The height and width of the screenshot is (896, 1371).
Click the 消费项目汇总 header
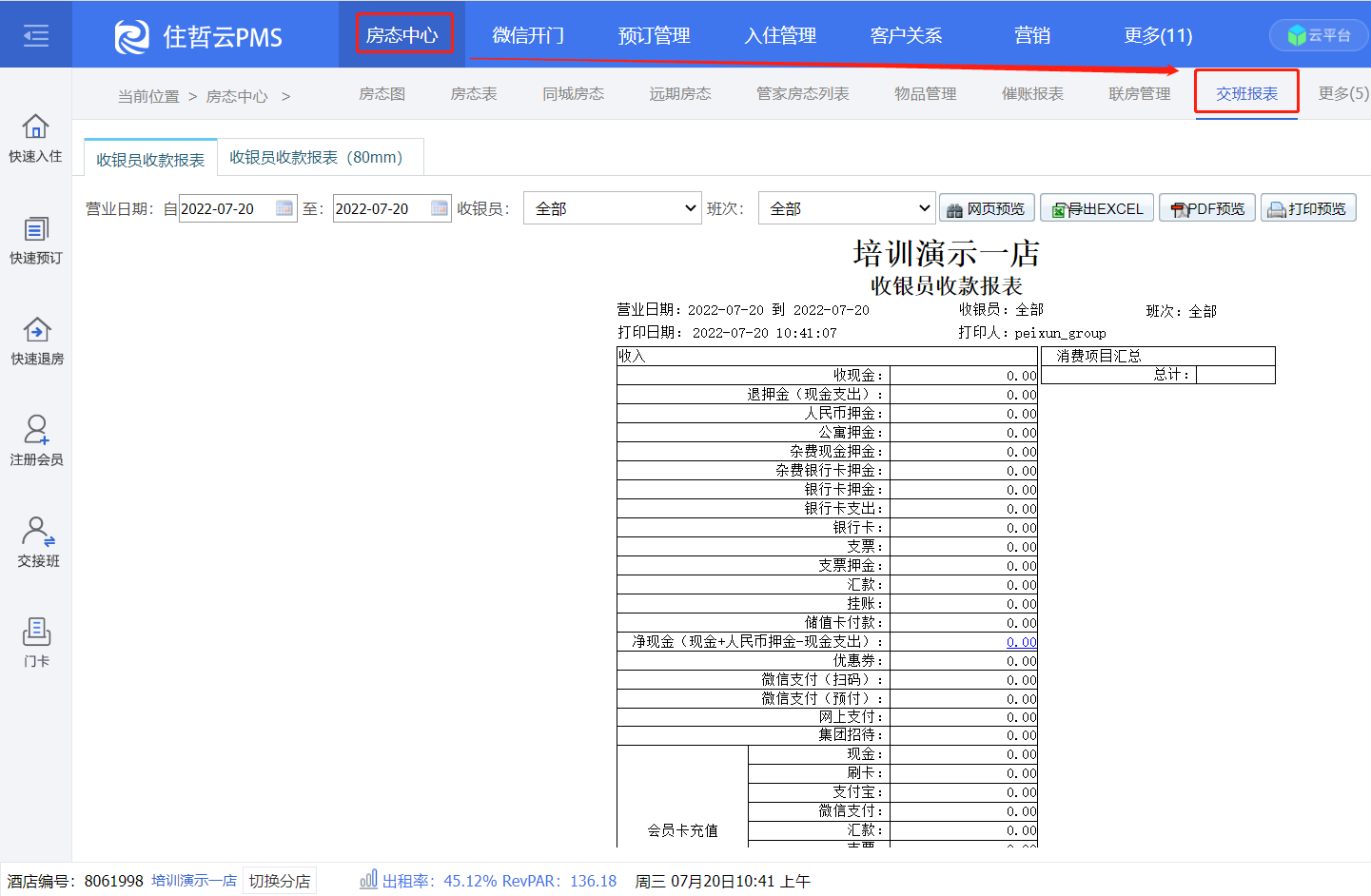[1099, 356]
